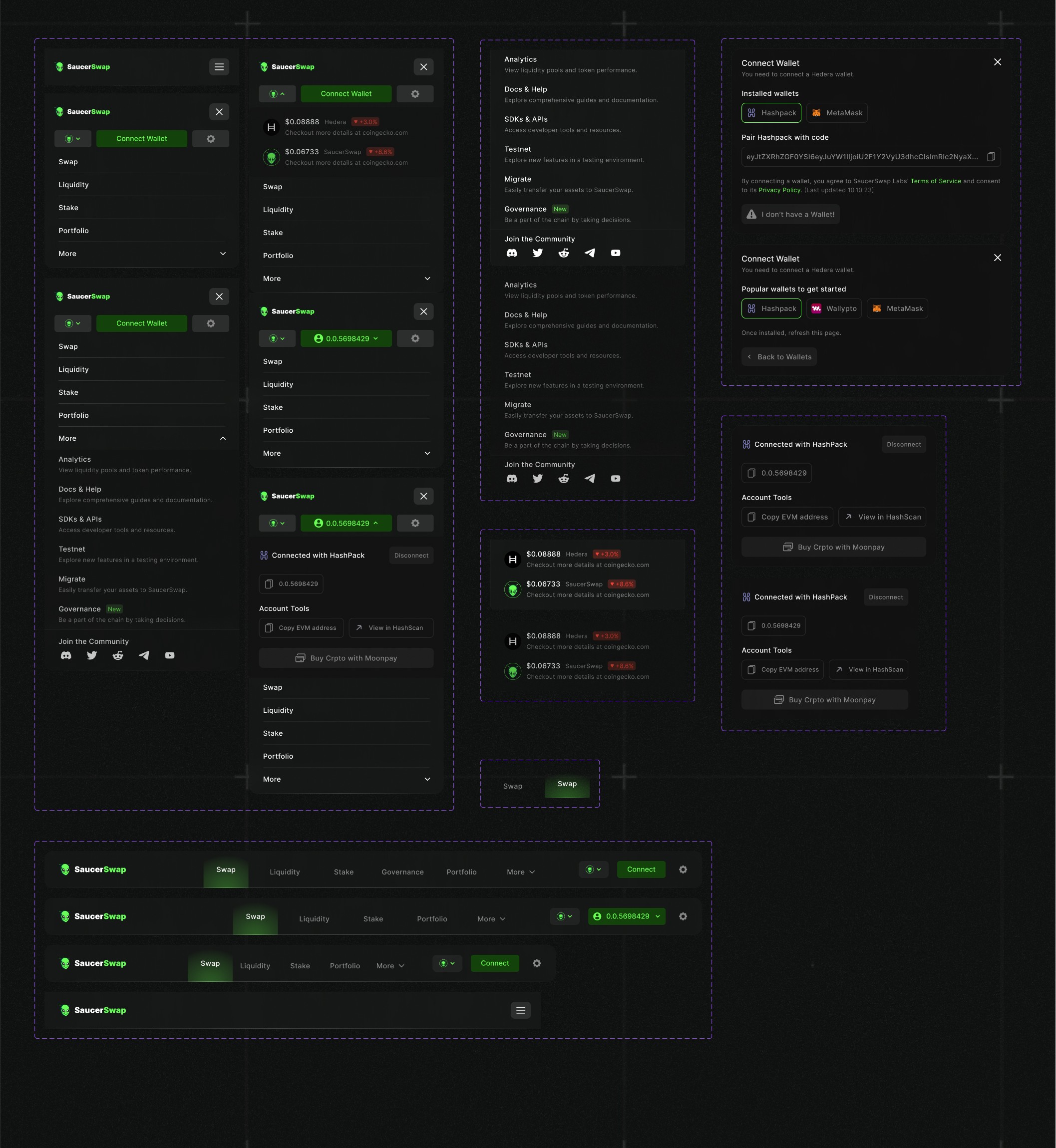Copy account ID 0.0.5698429 chip in mobile menu
Image resolution: width=1056 pixels, height=1148 pixels.
coord(292,583)
